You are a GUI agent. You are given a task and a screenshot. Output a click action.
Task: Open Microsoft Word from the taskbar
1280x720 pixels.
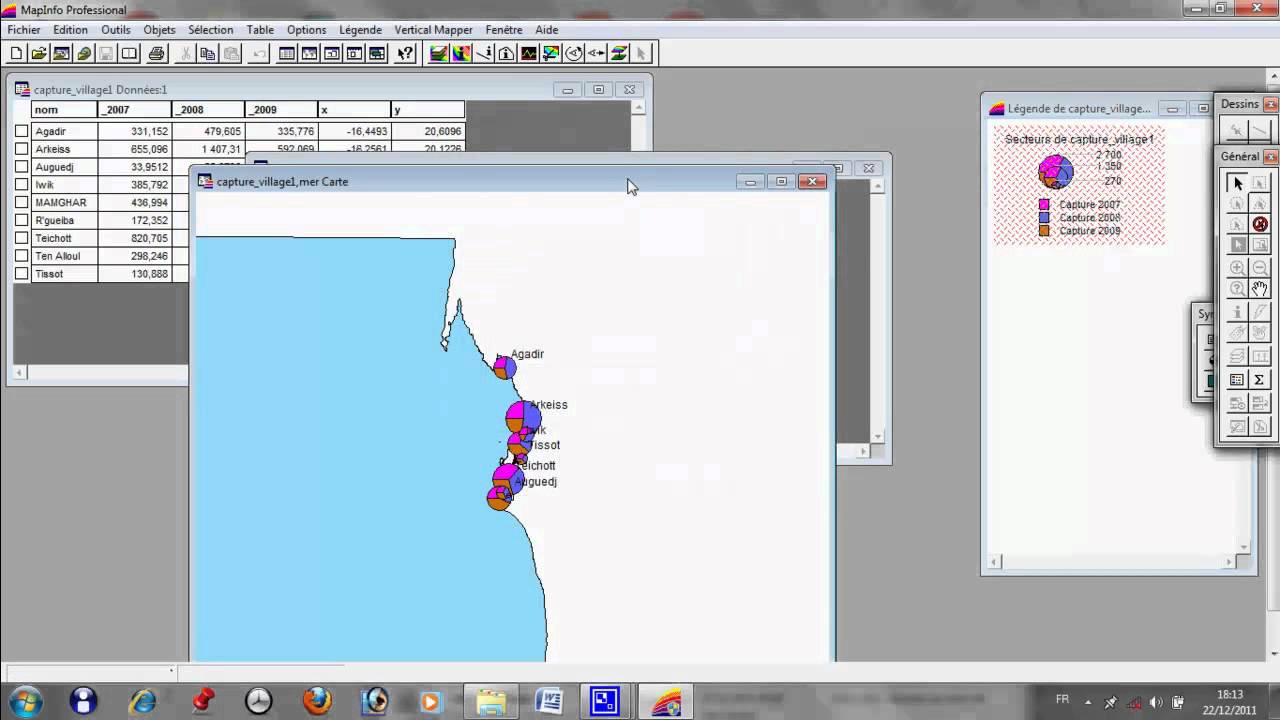click(549, 700)
